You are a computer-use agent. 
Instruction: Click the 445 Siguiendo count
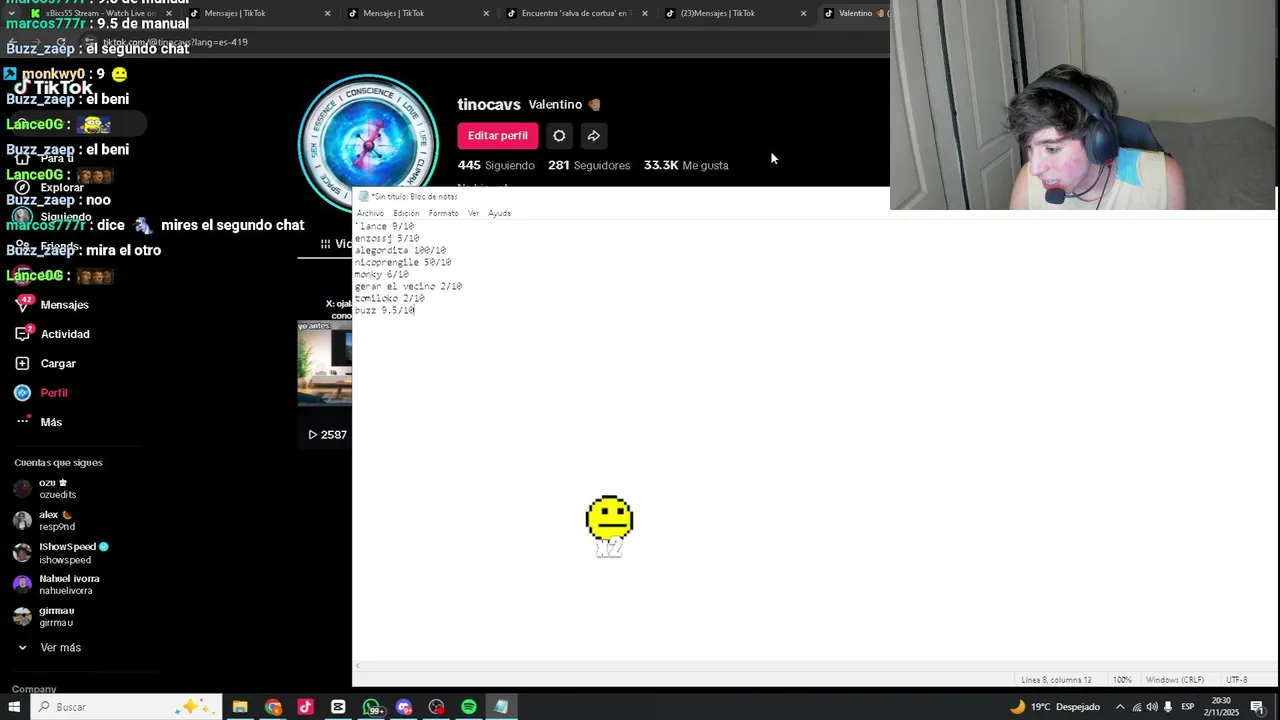[496, 165]
